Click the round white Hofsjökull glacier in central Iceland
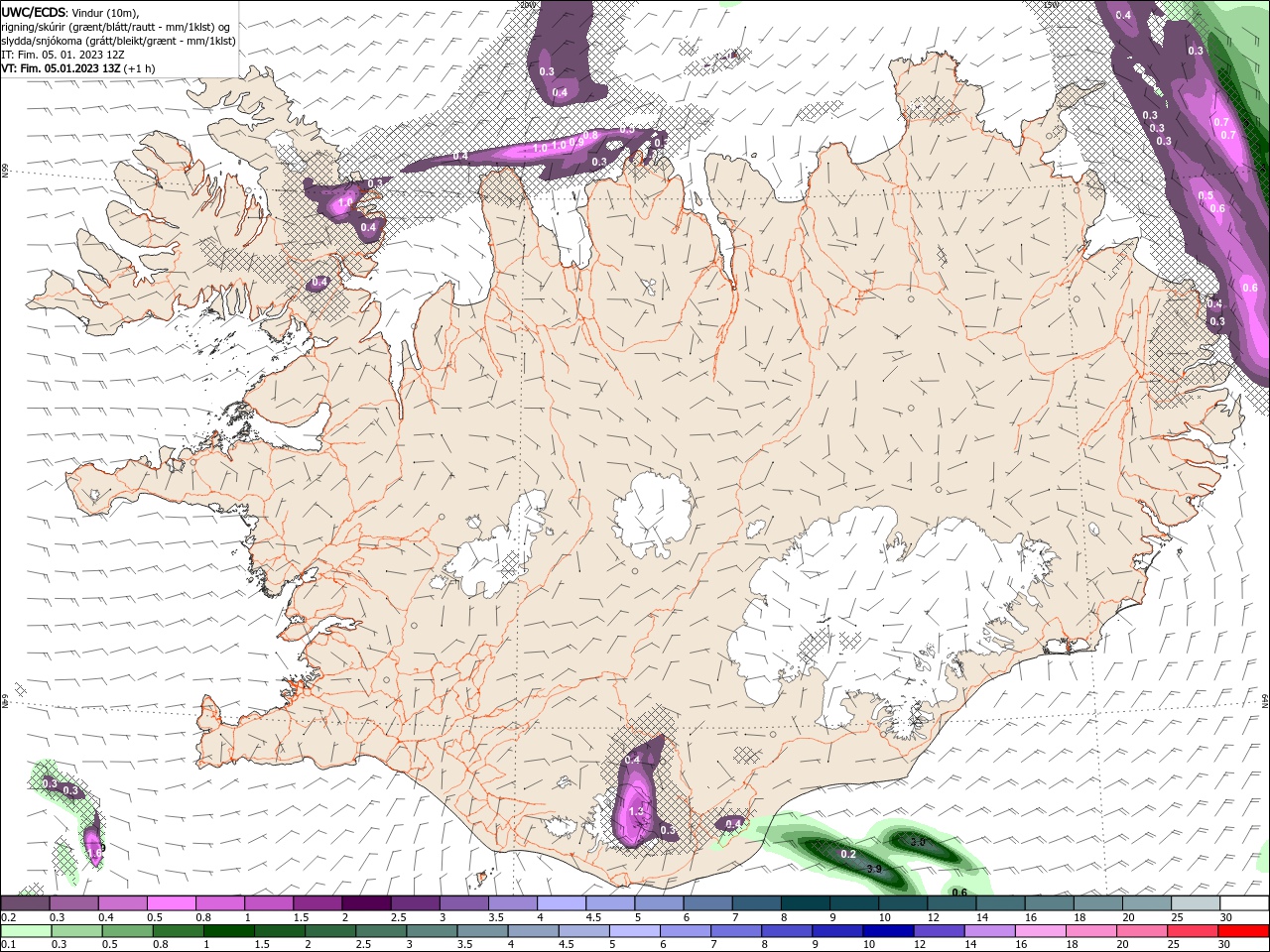This screenshot has height=952, width=1270. (652, 516)
